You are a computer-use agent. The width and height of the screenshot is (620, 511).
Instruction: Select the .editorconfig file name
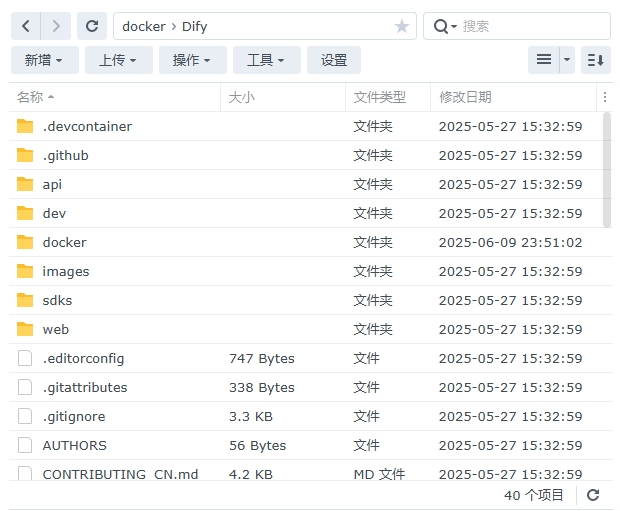[x=83, y=359]
